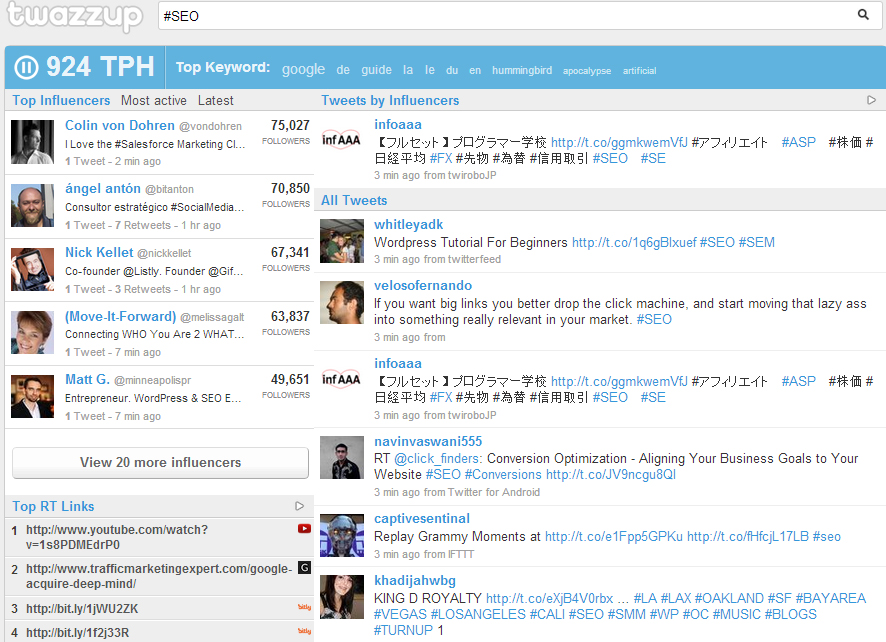The height and width of the screenshot is (642, 886).
Task: Open the t.co/eXjB4V0rbx link
Action: click(x=549, y=598)
